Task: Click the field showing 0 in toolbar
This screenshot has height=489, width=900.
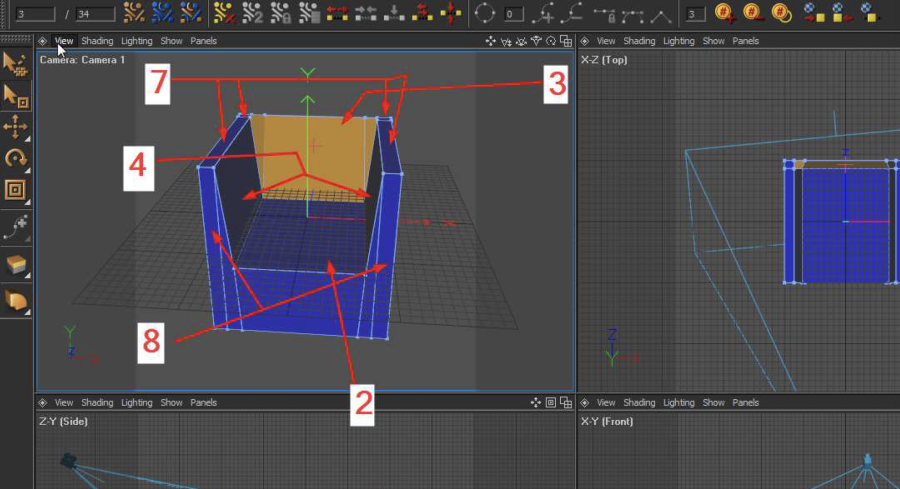Action: point(513,14)
